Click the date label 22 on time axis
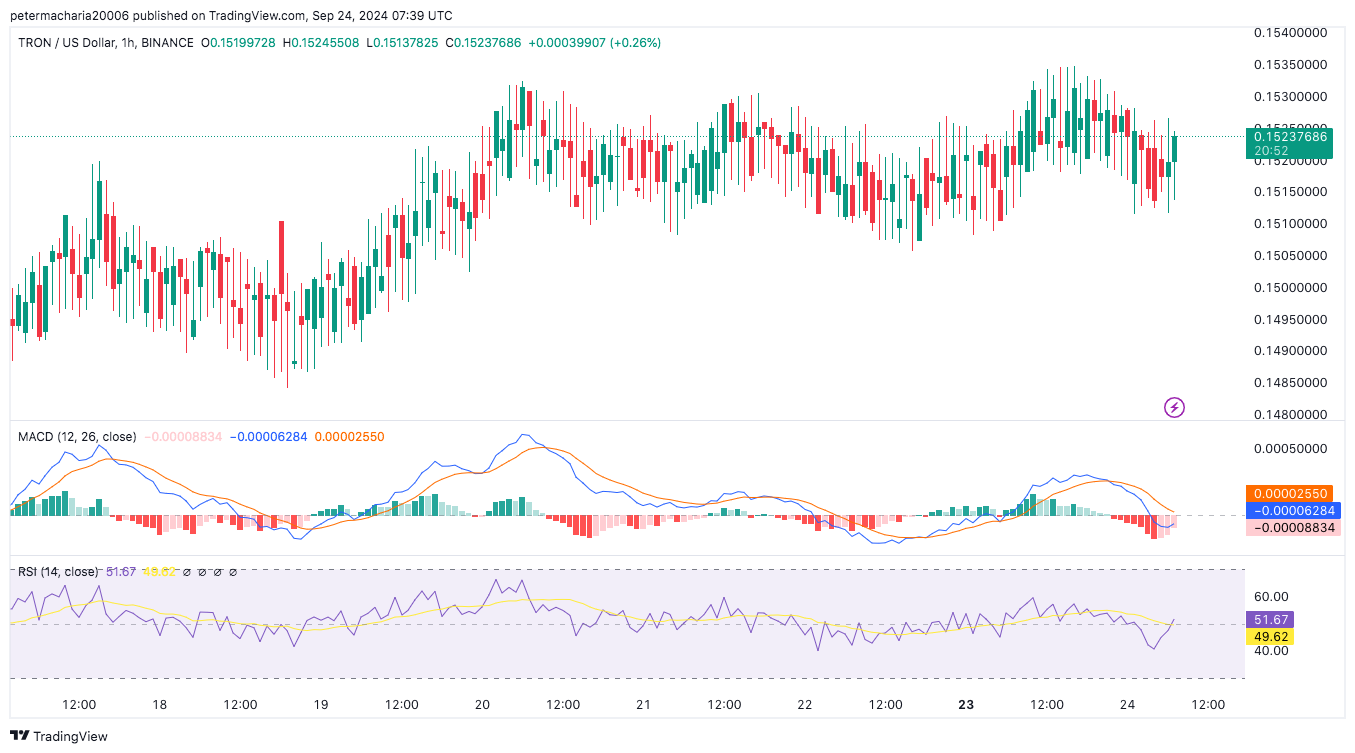 click(805, 705)
